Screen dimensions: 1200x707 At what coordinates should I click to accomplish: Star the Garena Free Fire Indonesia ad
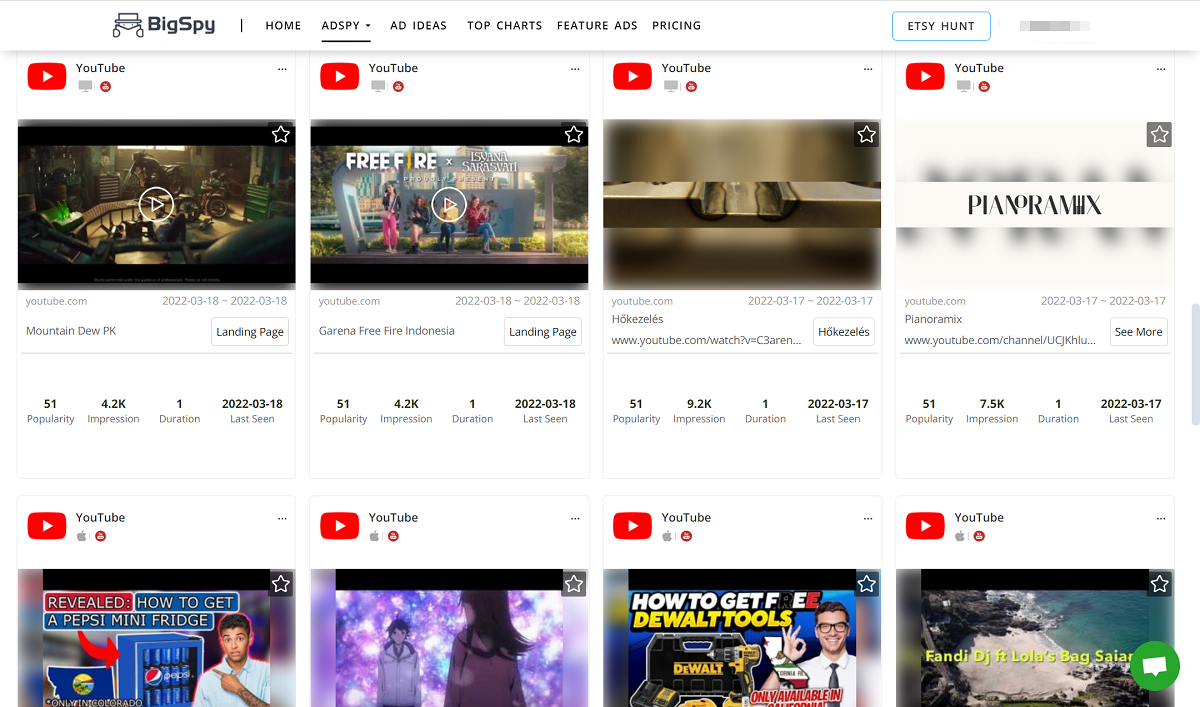tap(574, 134)
